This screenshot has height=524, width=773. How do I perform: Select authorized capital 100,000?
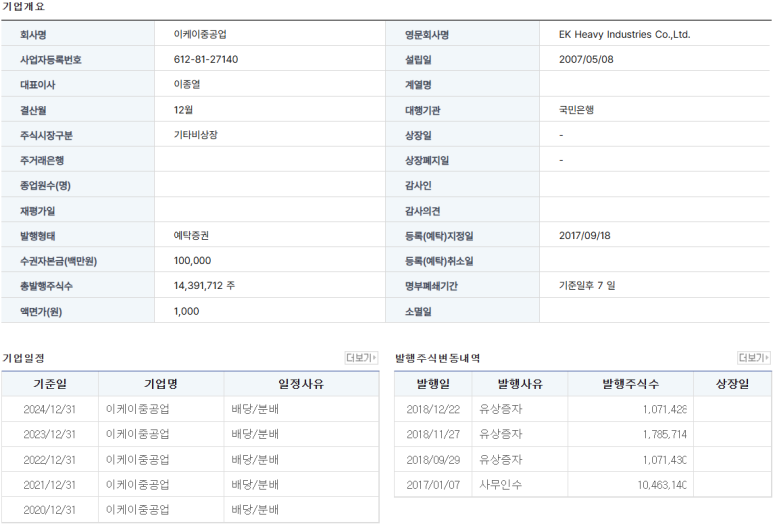click(192, 261)
